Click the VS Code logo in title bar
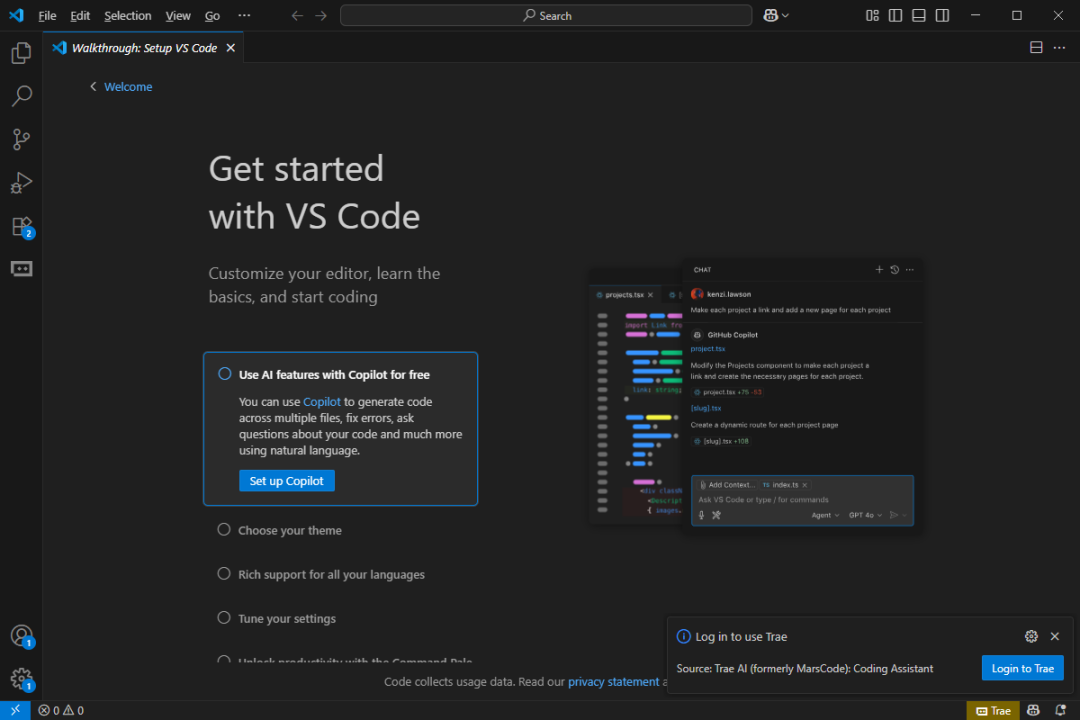 [x=16, y=15]
